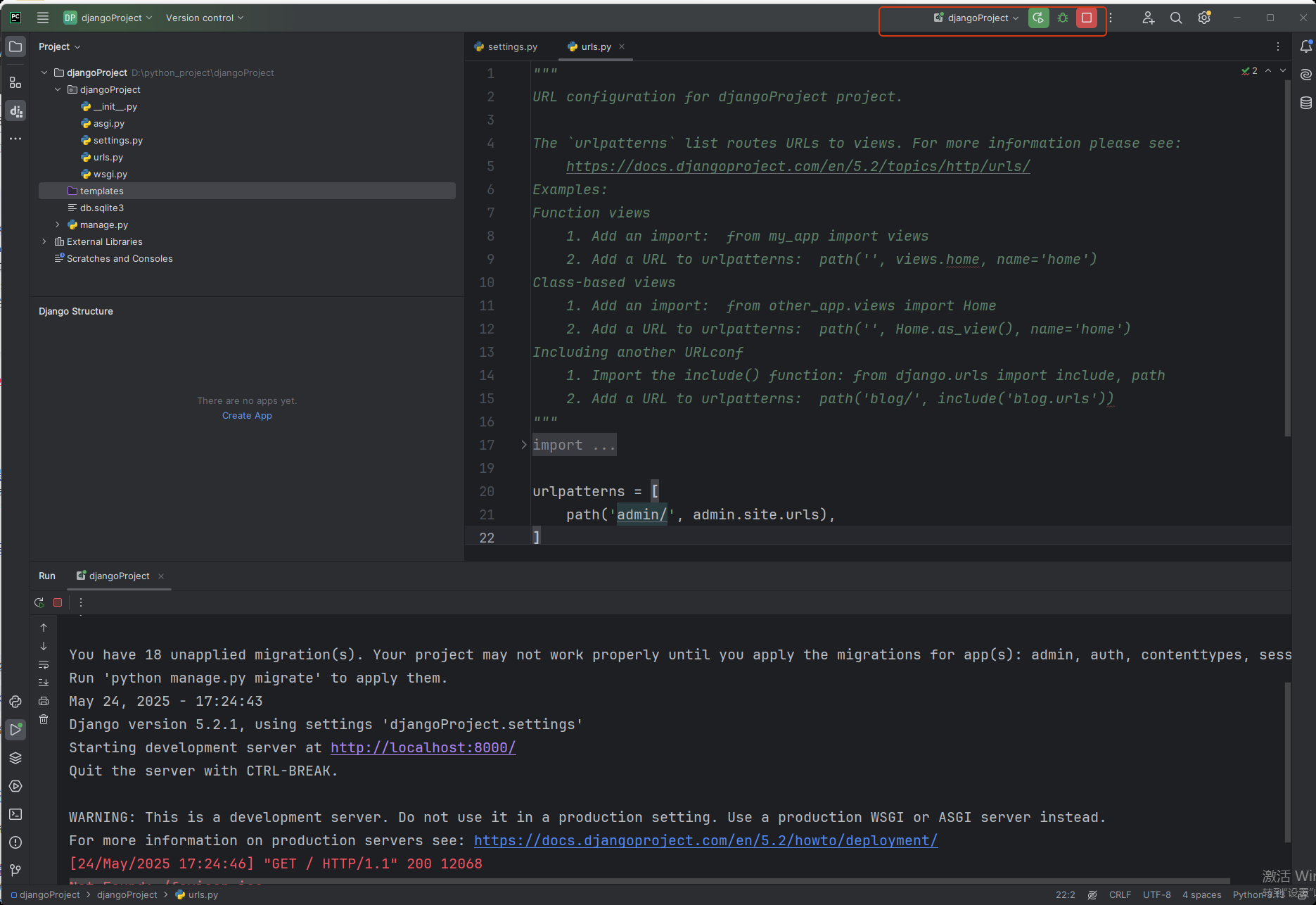Viewport: 1316px width, 905px height.
Task: Click the Rerun djangoProject button in top toolbar
Action: click(1038, 18)
